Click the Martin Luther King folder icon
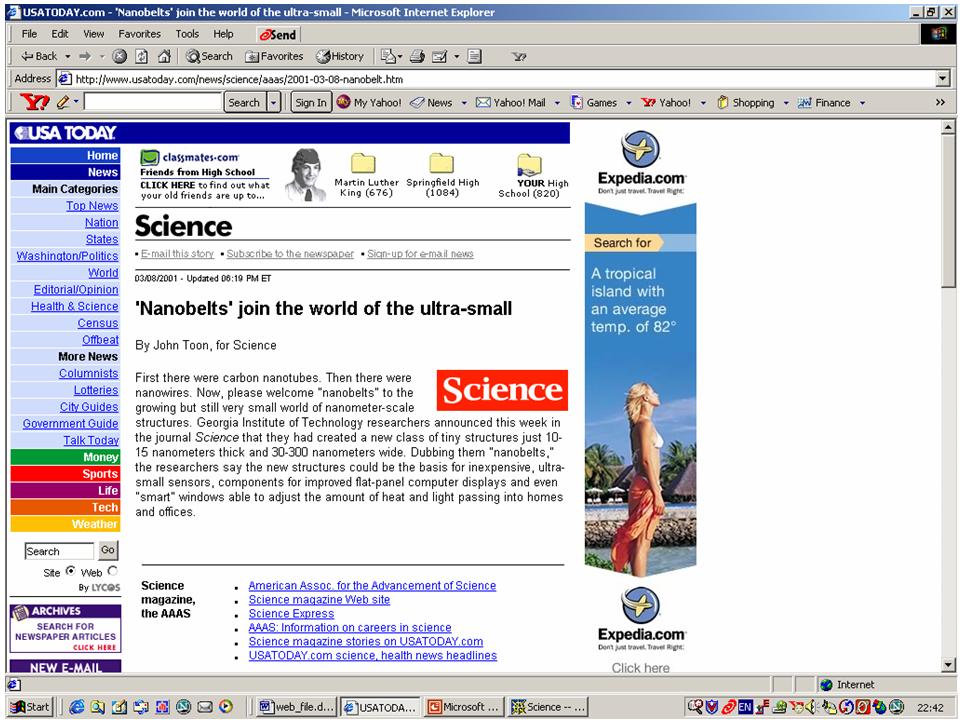Viewport: 960px width, 720px height. pyautogui.click(x=363, y=163)
